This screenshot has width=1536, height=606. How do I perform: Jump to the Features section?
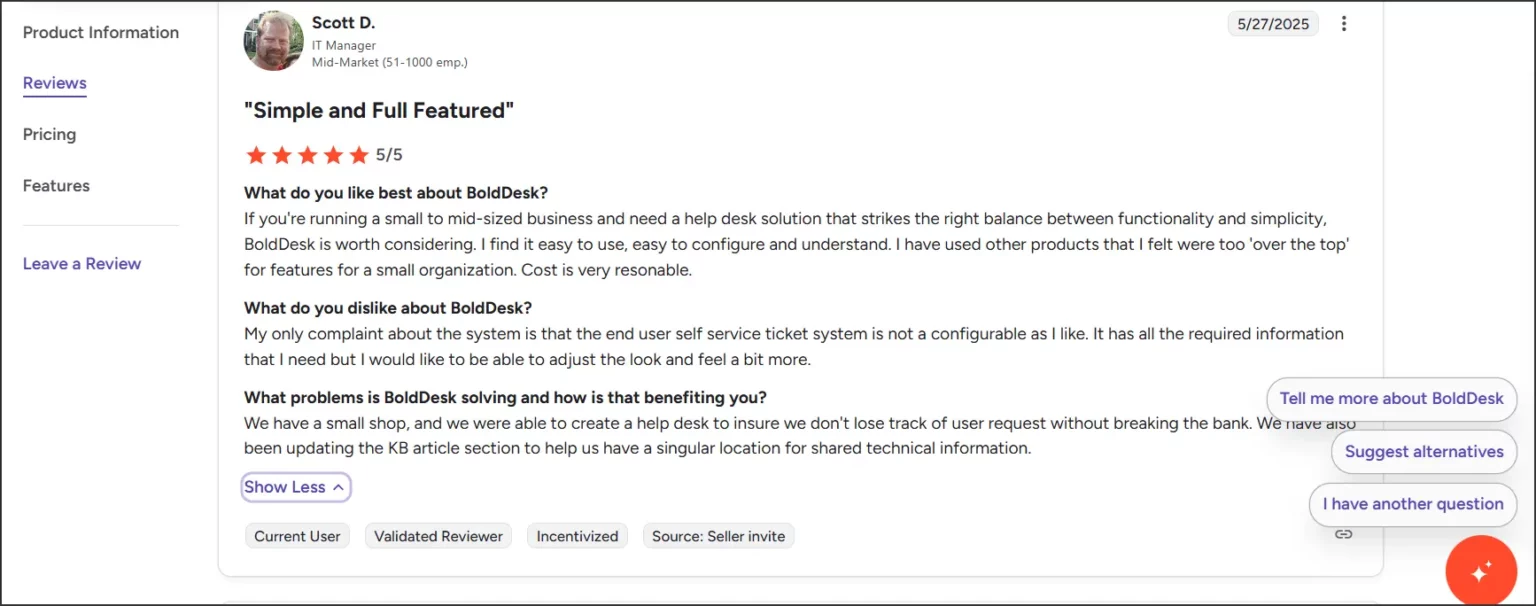pos(56,185)
